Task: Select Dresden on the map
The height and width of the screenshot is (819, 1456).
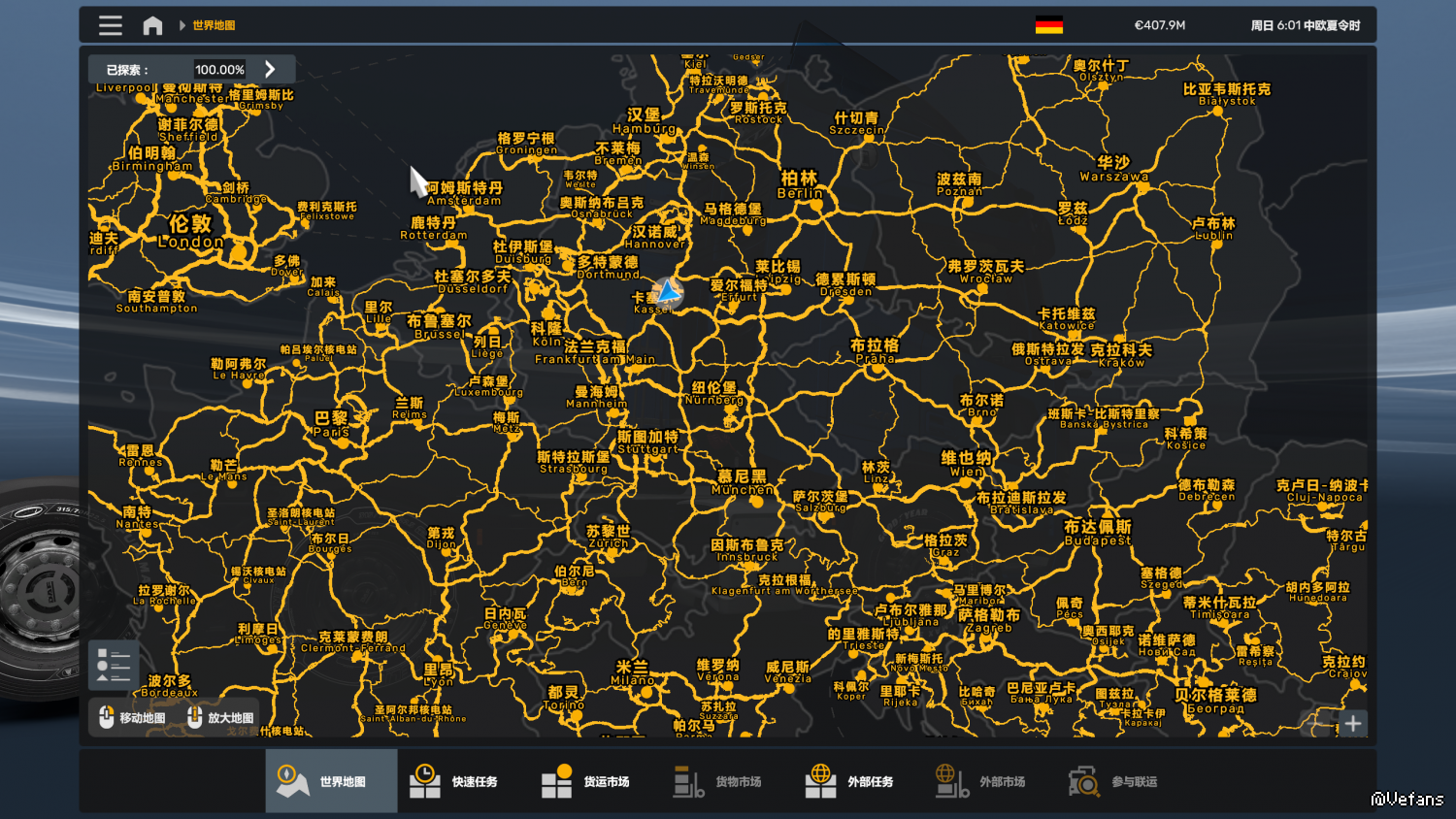Action: click(845, 284)
